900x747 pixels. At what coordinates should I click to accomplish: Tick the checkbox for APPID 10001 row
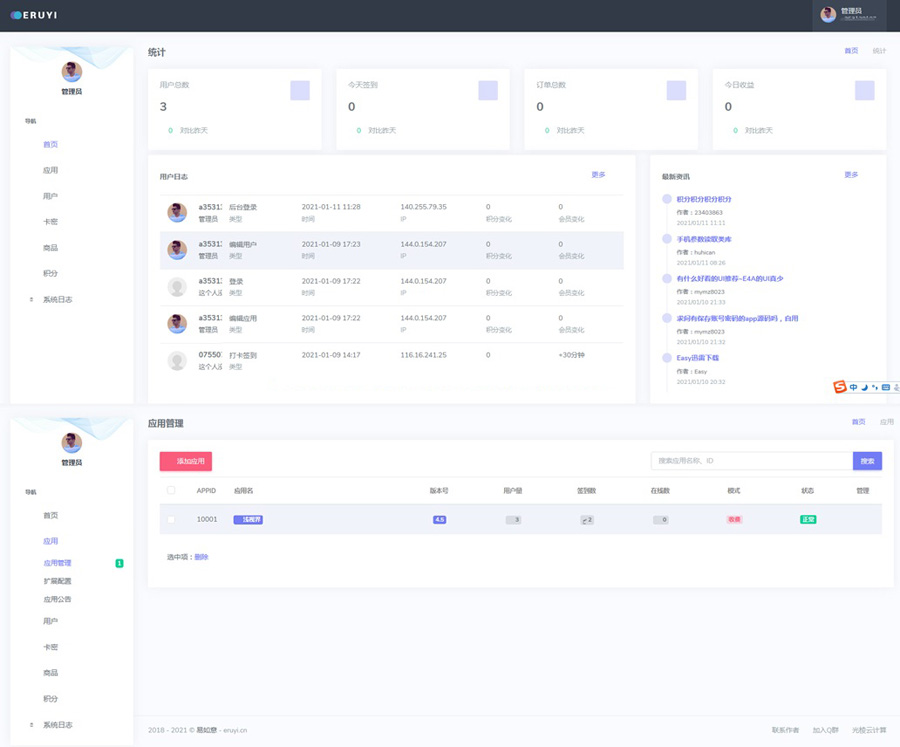coord(171,519)
